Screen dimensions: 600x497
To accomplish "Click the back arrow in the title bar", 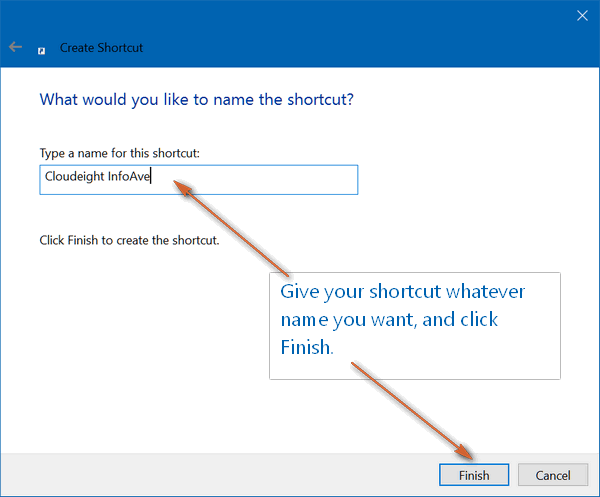I will point(15,47).
